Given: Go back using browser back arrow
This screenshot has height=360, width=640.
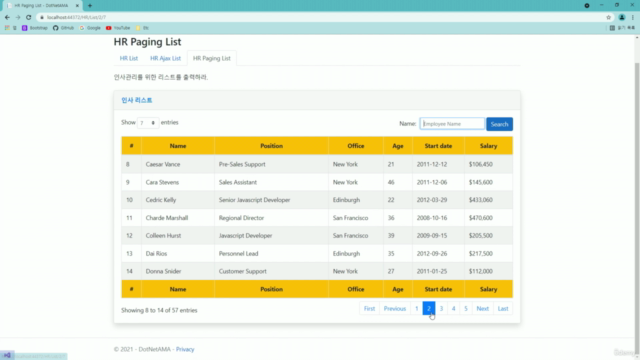Looking at the screenshot, I should point(7,17).
